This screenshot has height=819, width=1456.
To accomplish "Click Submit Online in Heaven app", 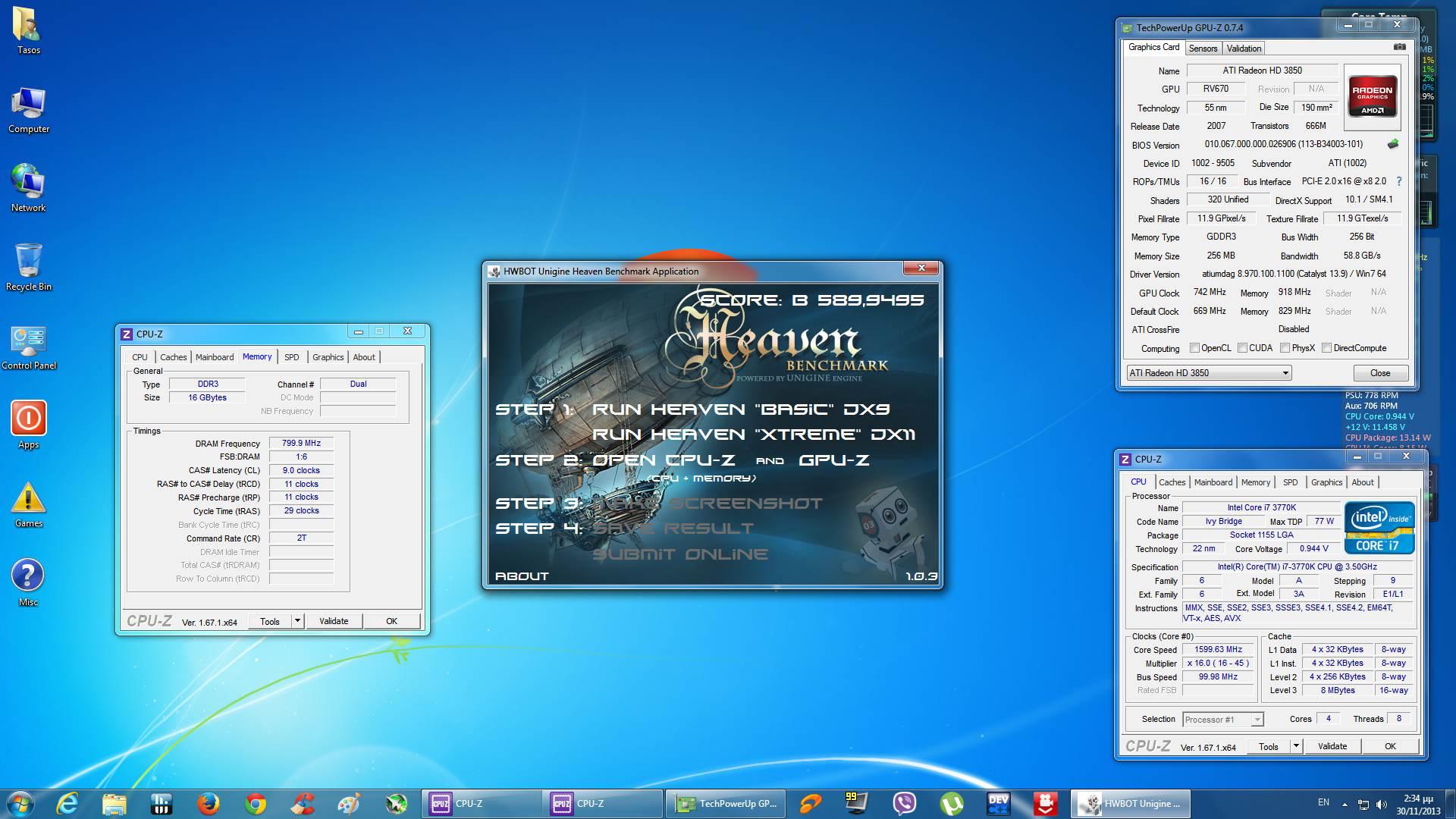I will coord(680,554).
